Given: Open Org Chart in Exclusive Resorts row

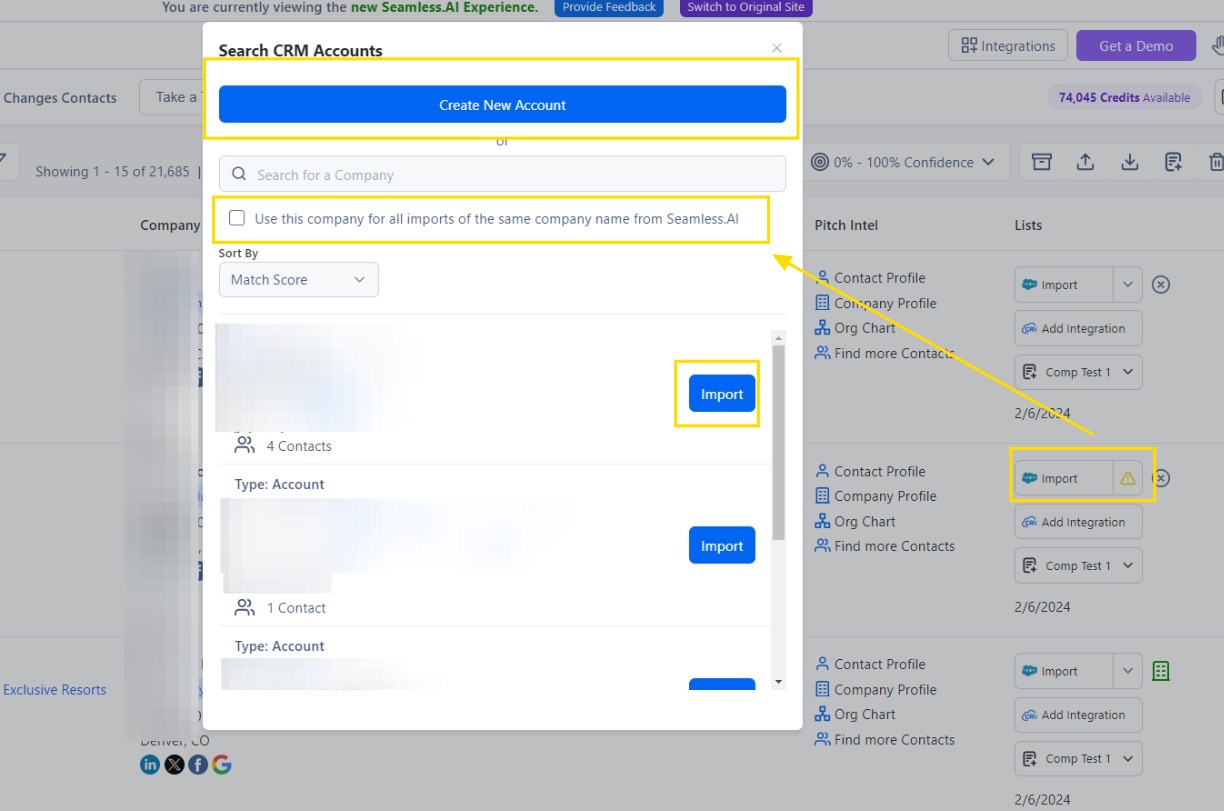Looking at the screenshot, I should pos(855,715).
